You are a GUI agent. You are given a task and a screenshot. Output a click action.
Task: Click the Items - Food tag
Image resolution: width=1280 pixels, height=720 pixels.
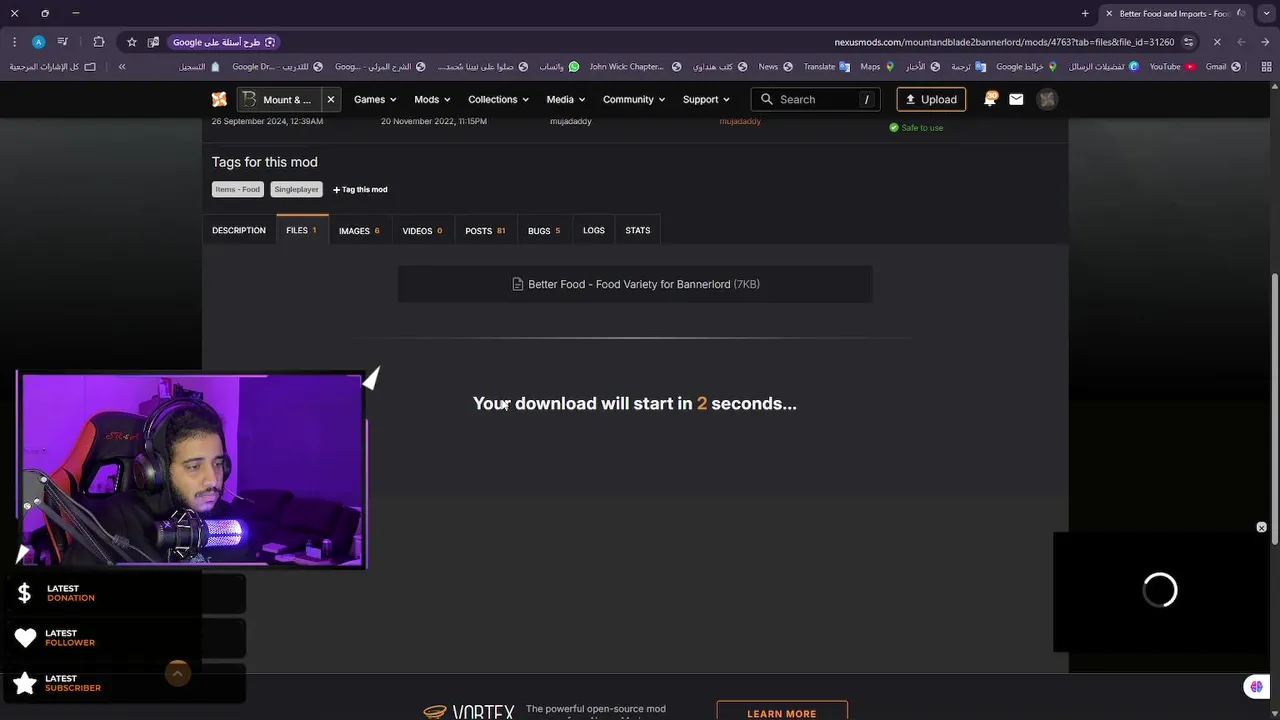237,189
